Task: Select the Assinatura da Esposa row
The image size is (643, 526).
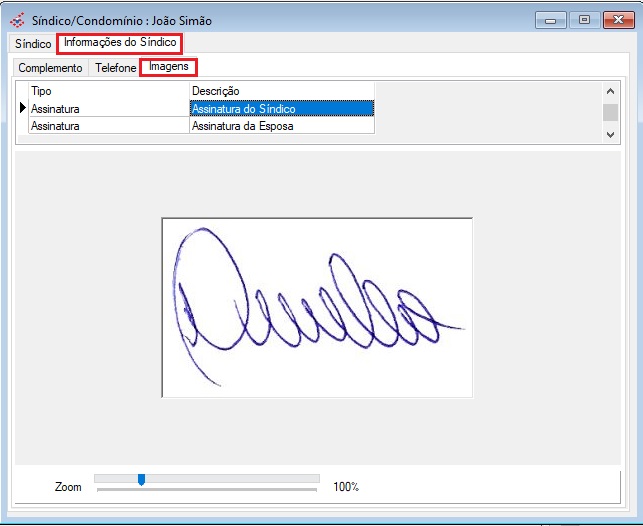Action: pos(281,126)
